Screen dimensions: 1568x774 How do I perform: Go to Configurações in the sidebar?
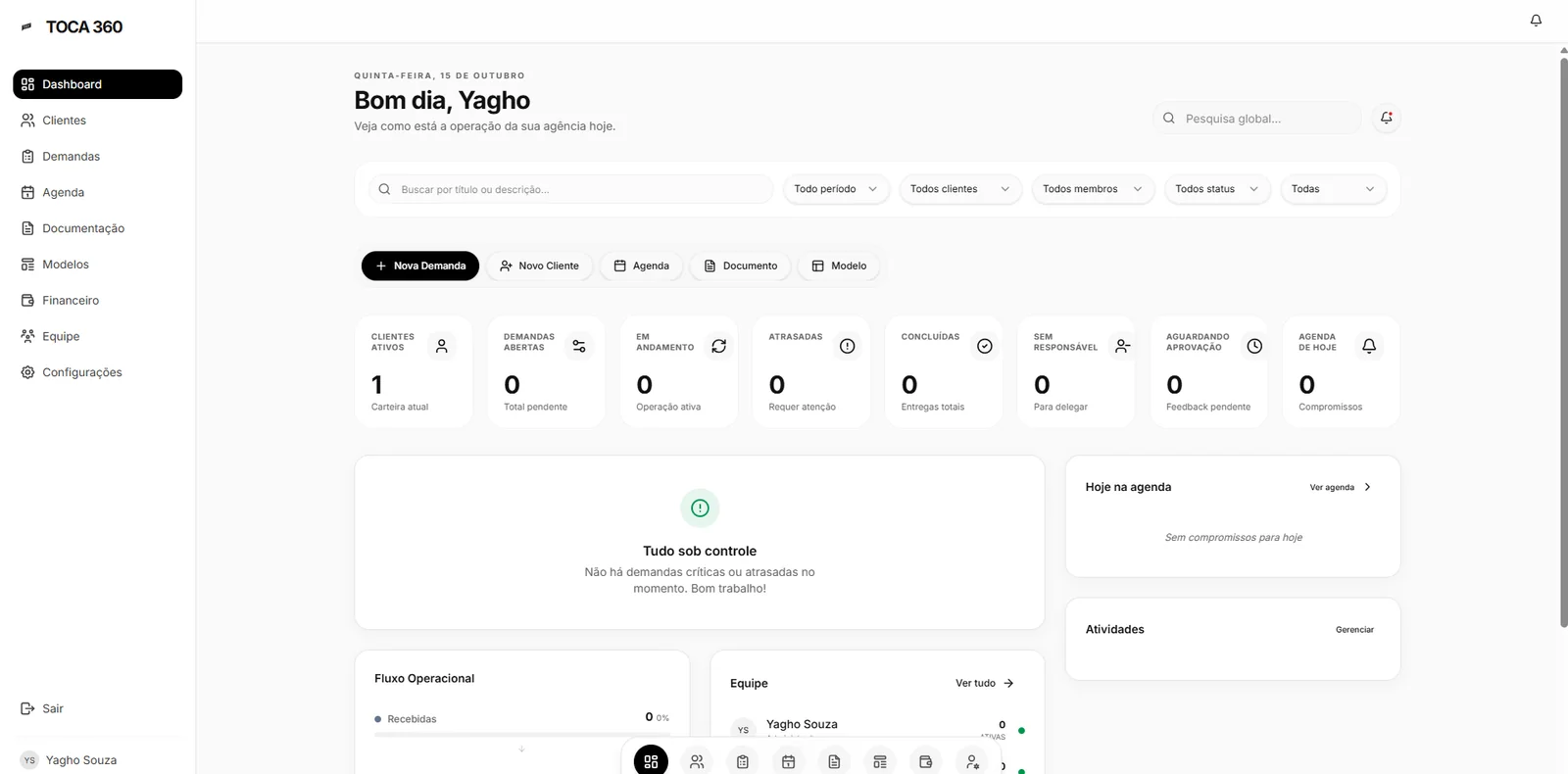(97, 372)
